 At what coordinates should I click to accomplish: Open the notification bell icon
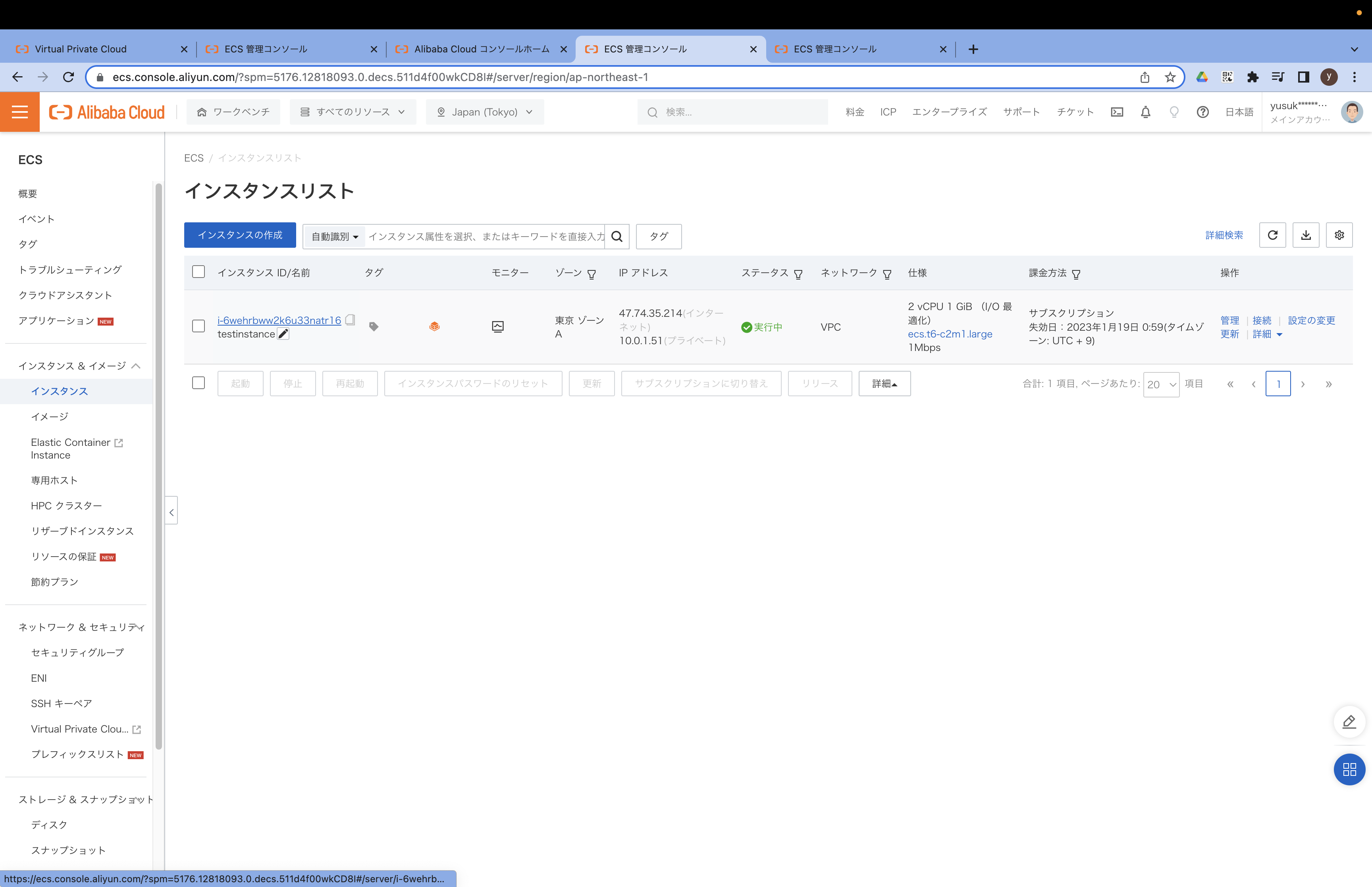click(1145, 112)
